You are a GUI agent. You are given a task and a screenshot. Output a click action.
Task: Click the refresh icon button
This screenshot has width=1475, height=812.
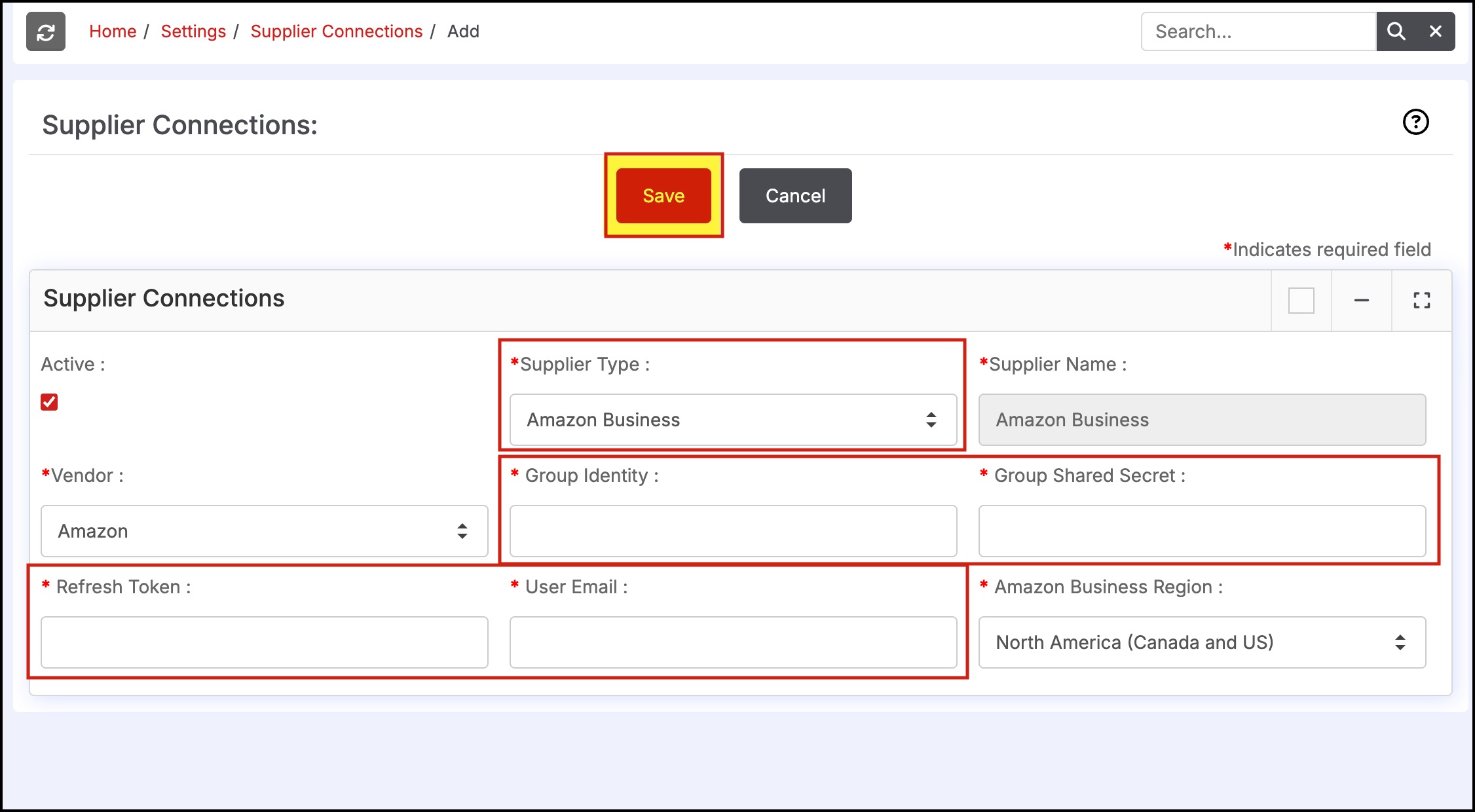[x=46, y=31]
